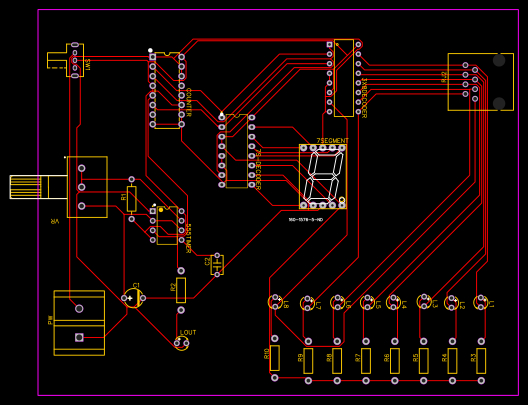Click the 555TIMER chip label
This screenshot has height=405, width=528.
189,239
